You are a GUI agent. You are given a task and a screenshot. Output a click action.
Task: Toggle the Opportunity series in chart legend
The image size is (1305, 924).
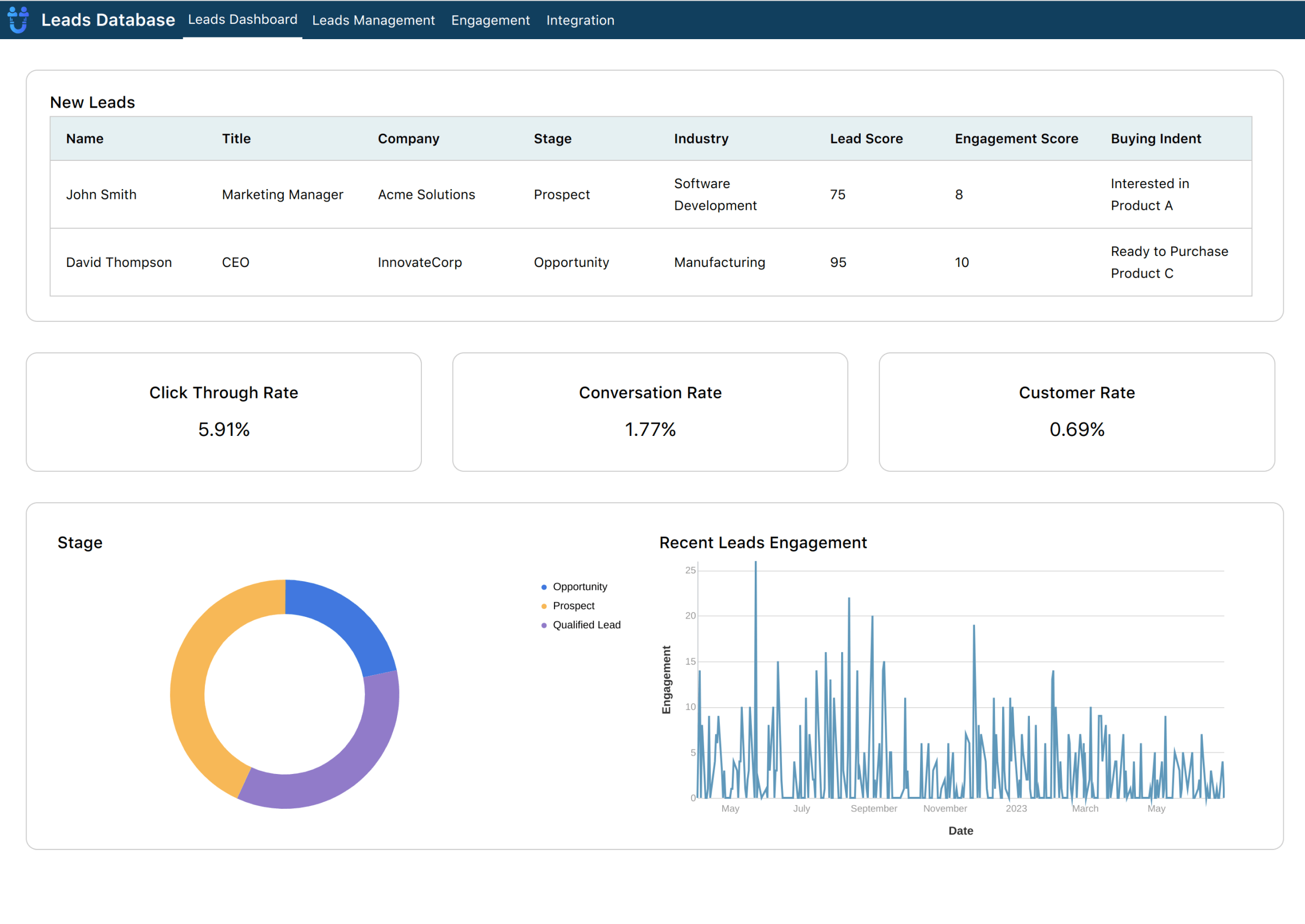(580, 586)
